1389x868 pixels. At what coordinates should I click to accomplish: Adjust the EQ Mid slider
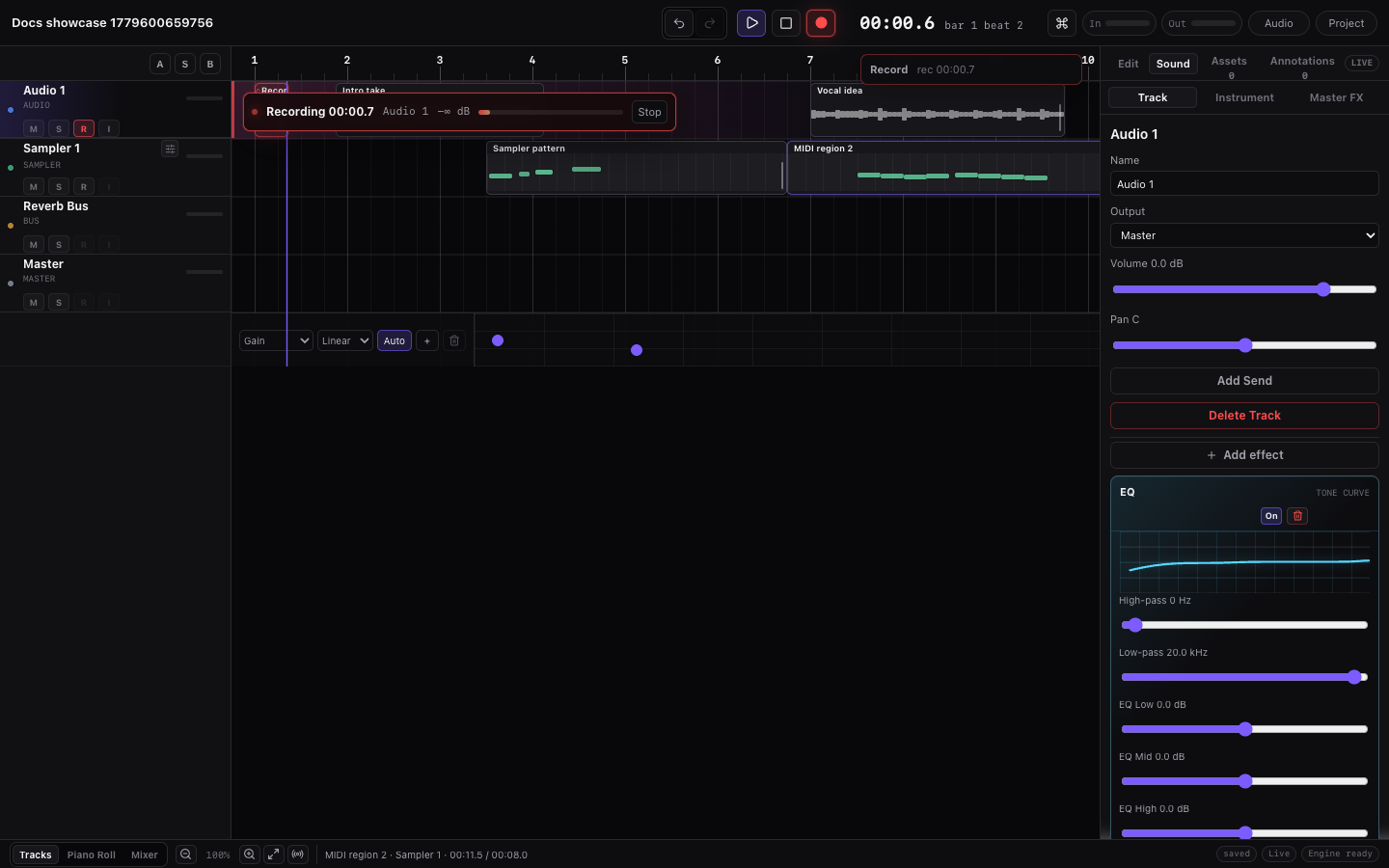click(x=1244, y=781)
